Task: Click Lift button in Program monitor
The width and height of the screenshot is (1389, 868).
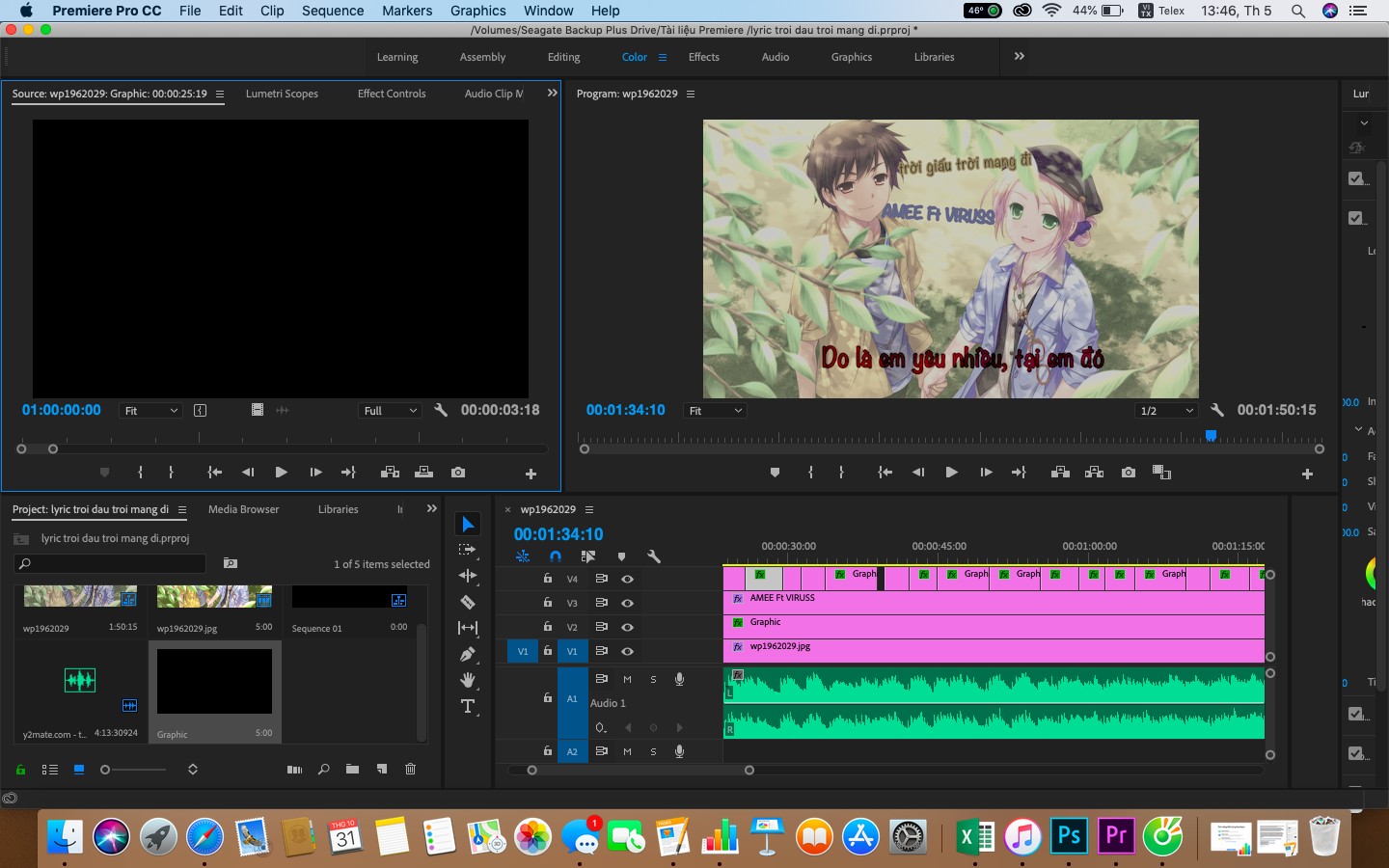Action: click(x=1060, y=473)
